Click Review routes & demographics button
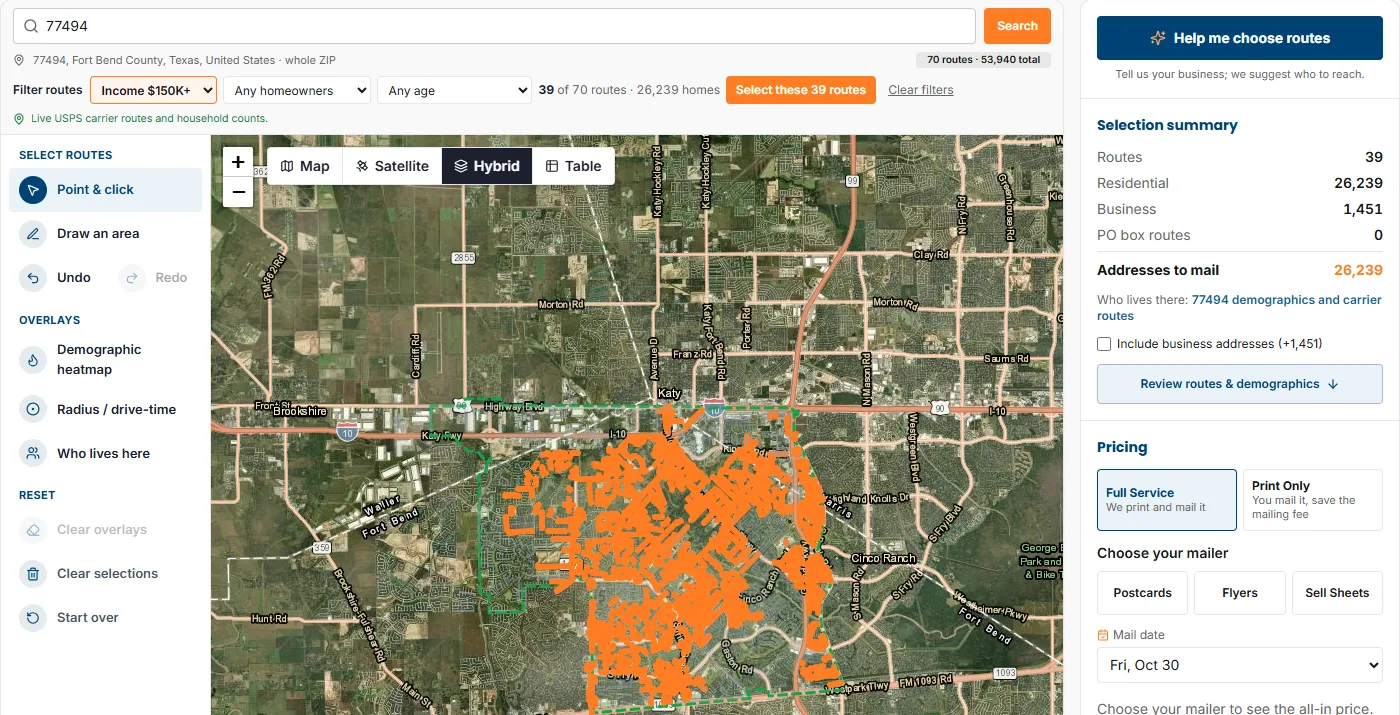 coord(1240,384)
